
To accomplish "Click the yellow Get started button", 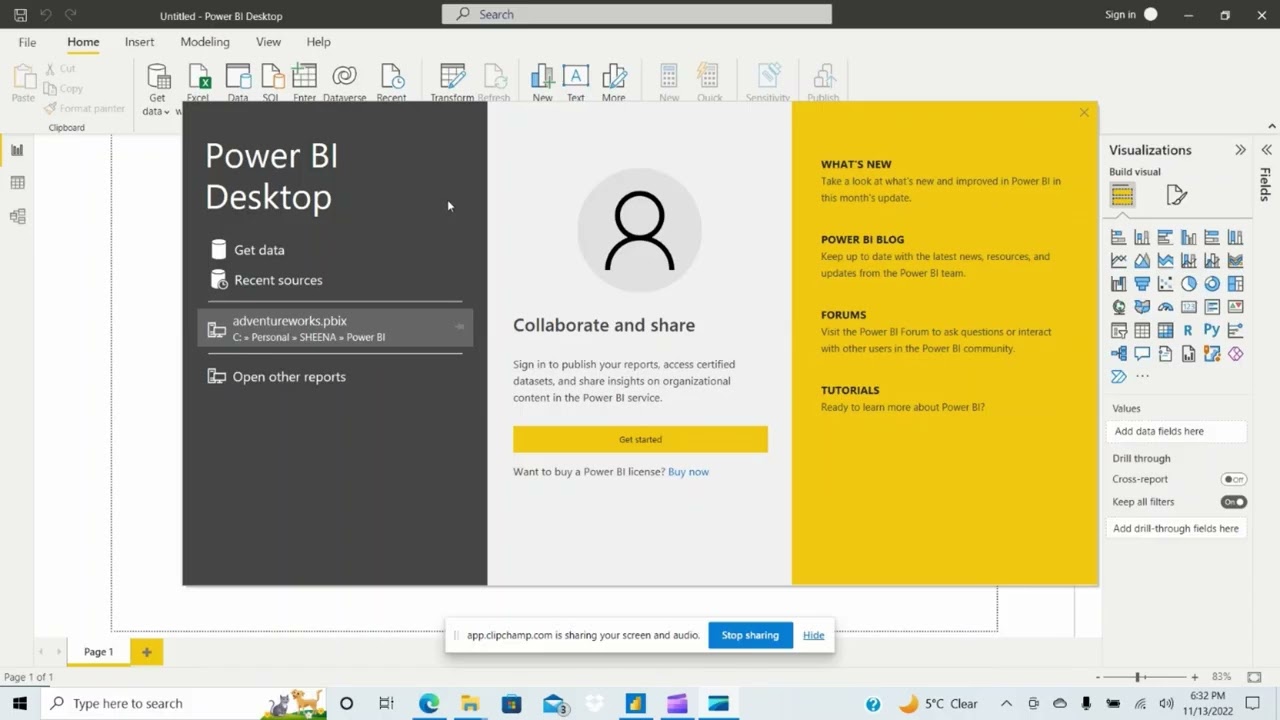I will (x=640, y=439).
